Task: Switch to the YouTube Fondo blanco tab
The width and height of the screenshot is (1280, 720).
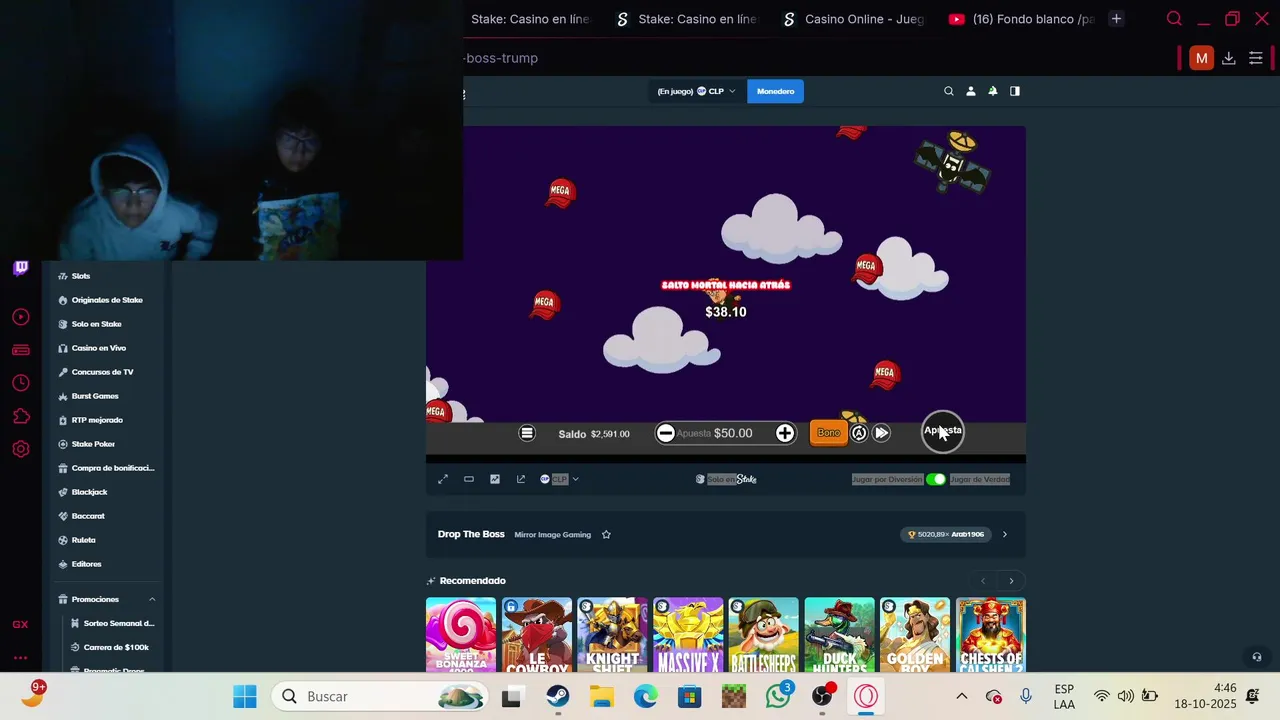Action: [1020, 19]
